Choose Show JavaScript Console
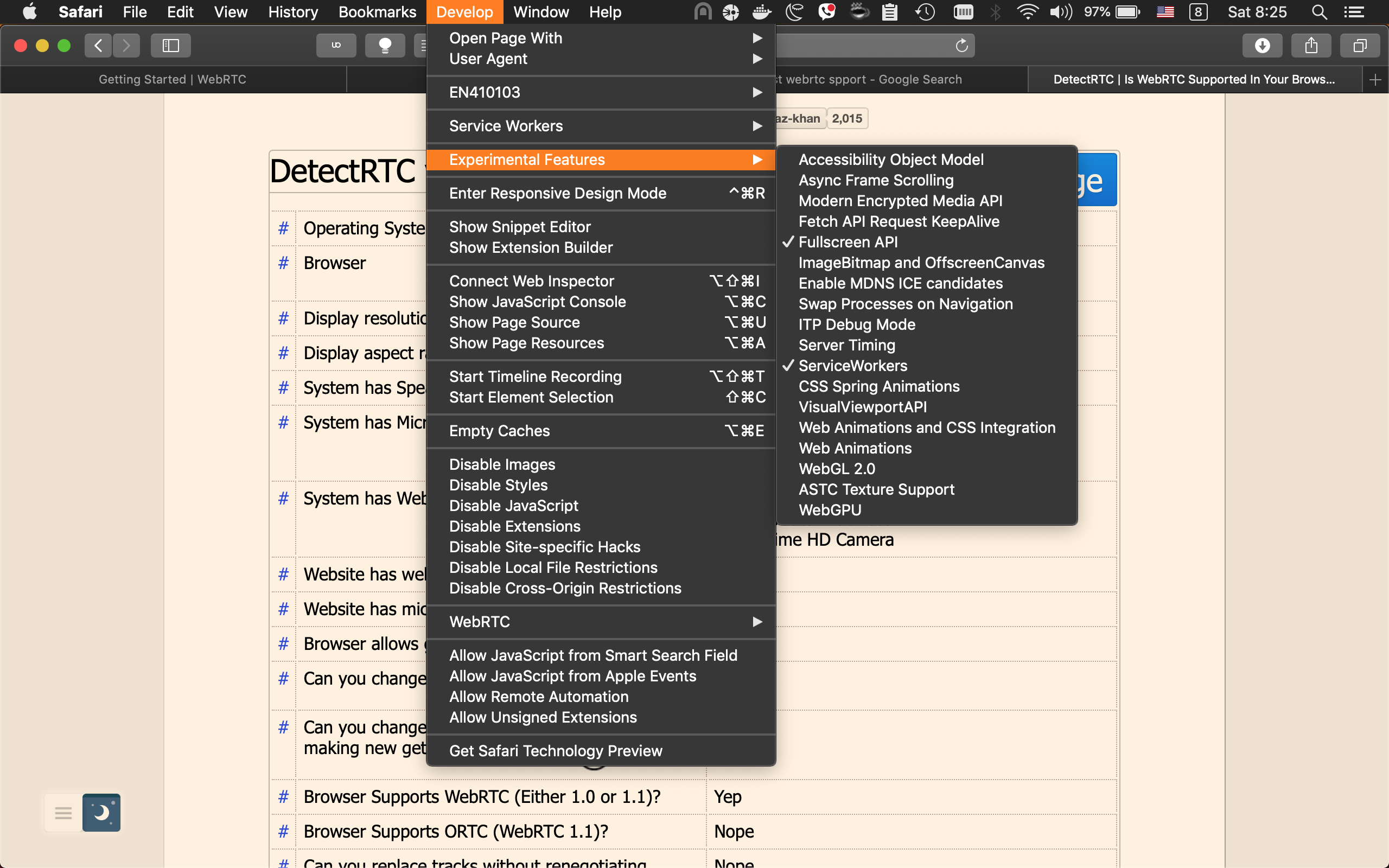This screenshot has width=1389, height=868. pos(601,302)
